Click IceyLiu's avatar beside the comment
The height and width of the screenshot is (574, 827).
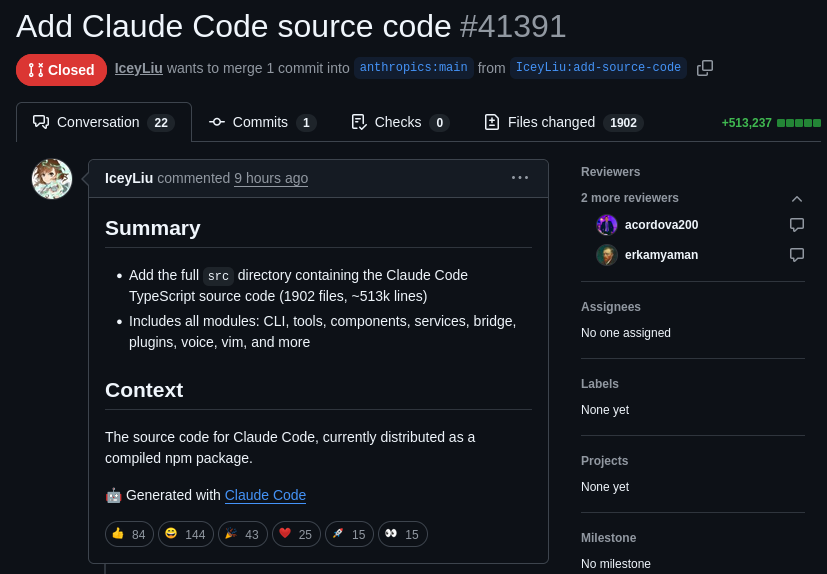click(x=52, y=179)
